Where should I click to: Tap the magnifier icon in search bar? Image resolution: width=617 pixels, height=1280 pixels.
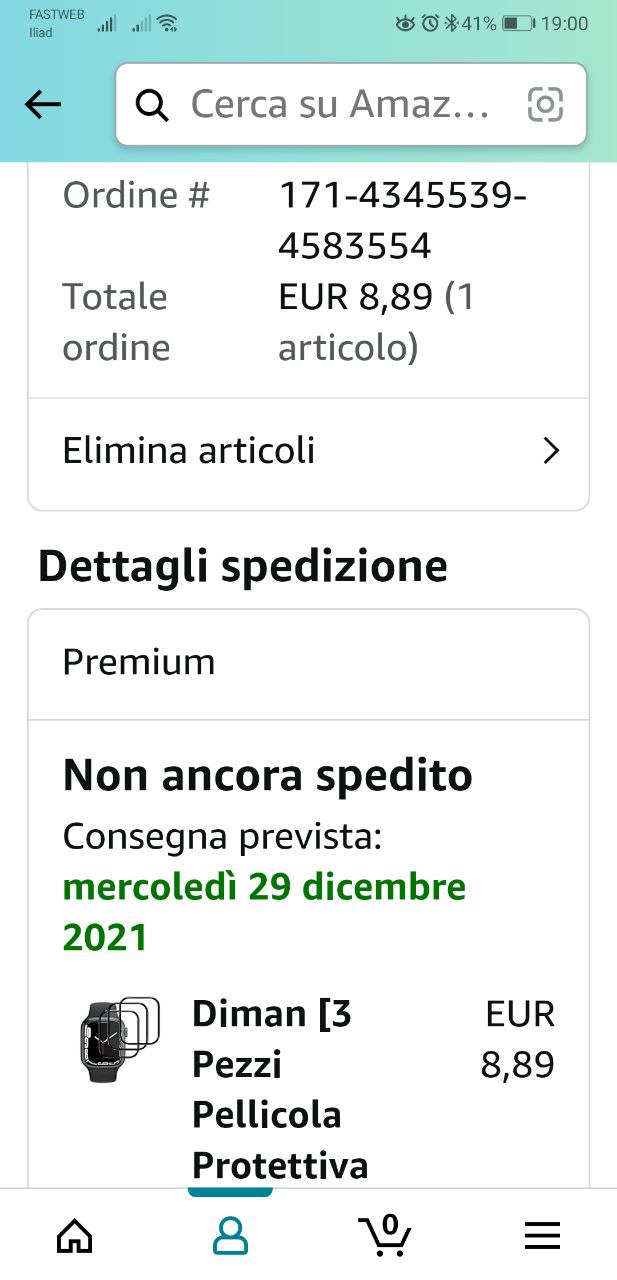152,104
